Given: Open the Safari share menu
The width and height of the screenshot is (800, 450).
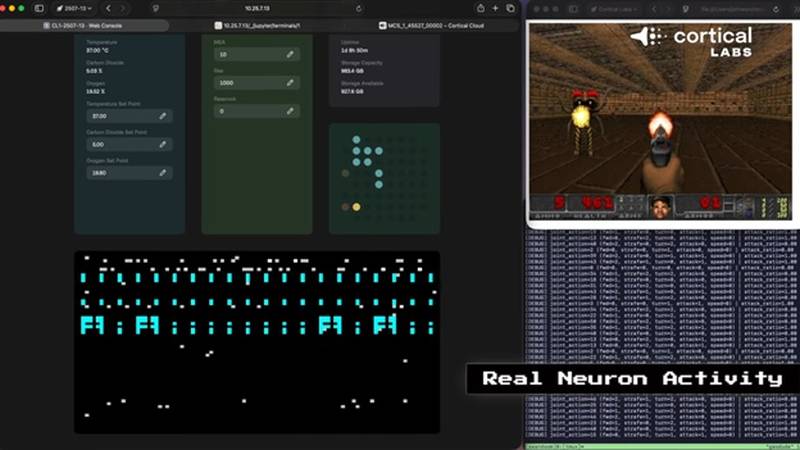Looking at the screenshot, I should click(x=481, y=8).
